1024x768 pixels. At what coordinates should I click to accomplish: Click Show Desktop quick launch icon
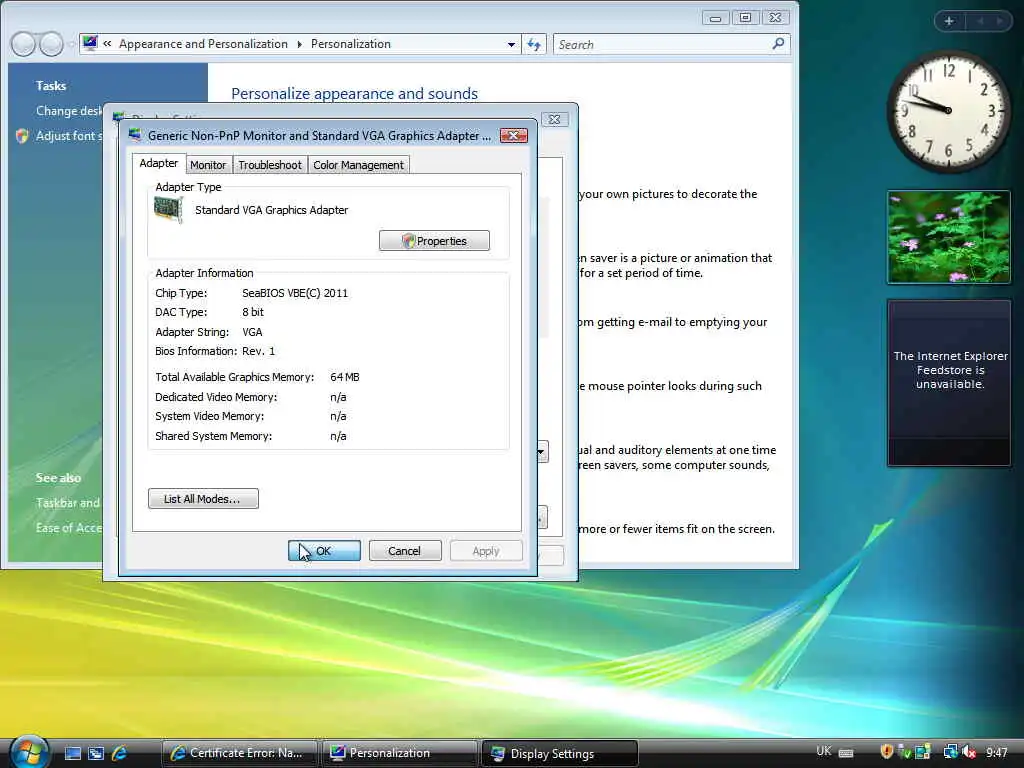[72, 753]
